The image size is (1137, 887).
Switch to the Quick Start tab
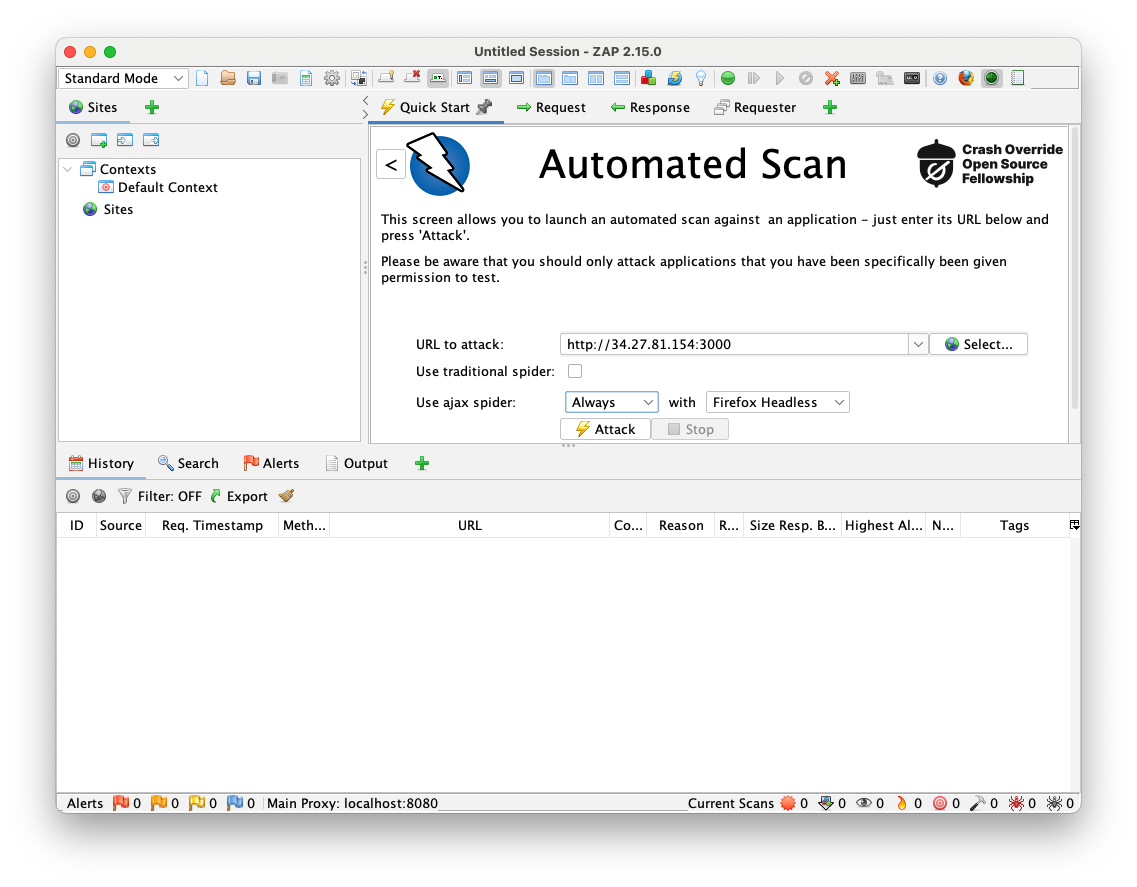tap(435, 107)
